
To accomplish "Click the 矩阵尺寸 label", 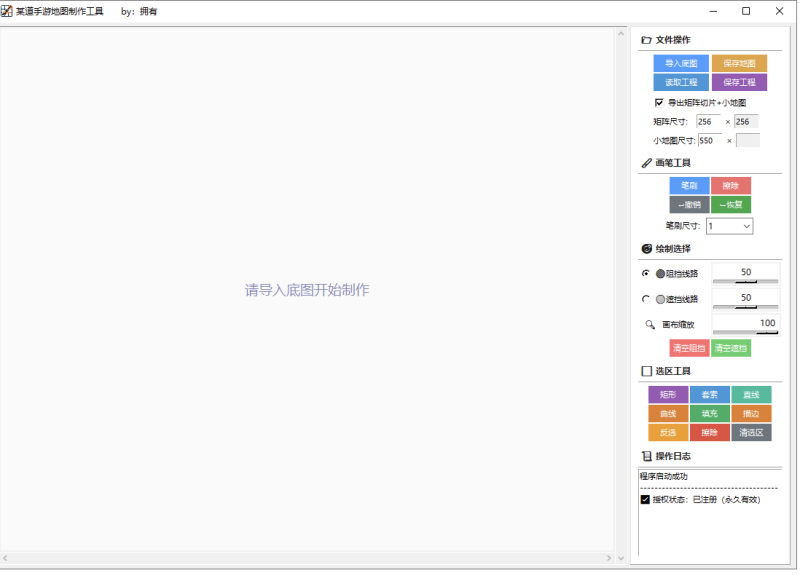I will (x=670, y=122).
